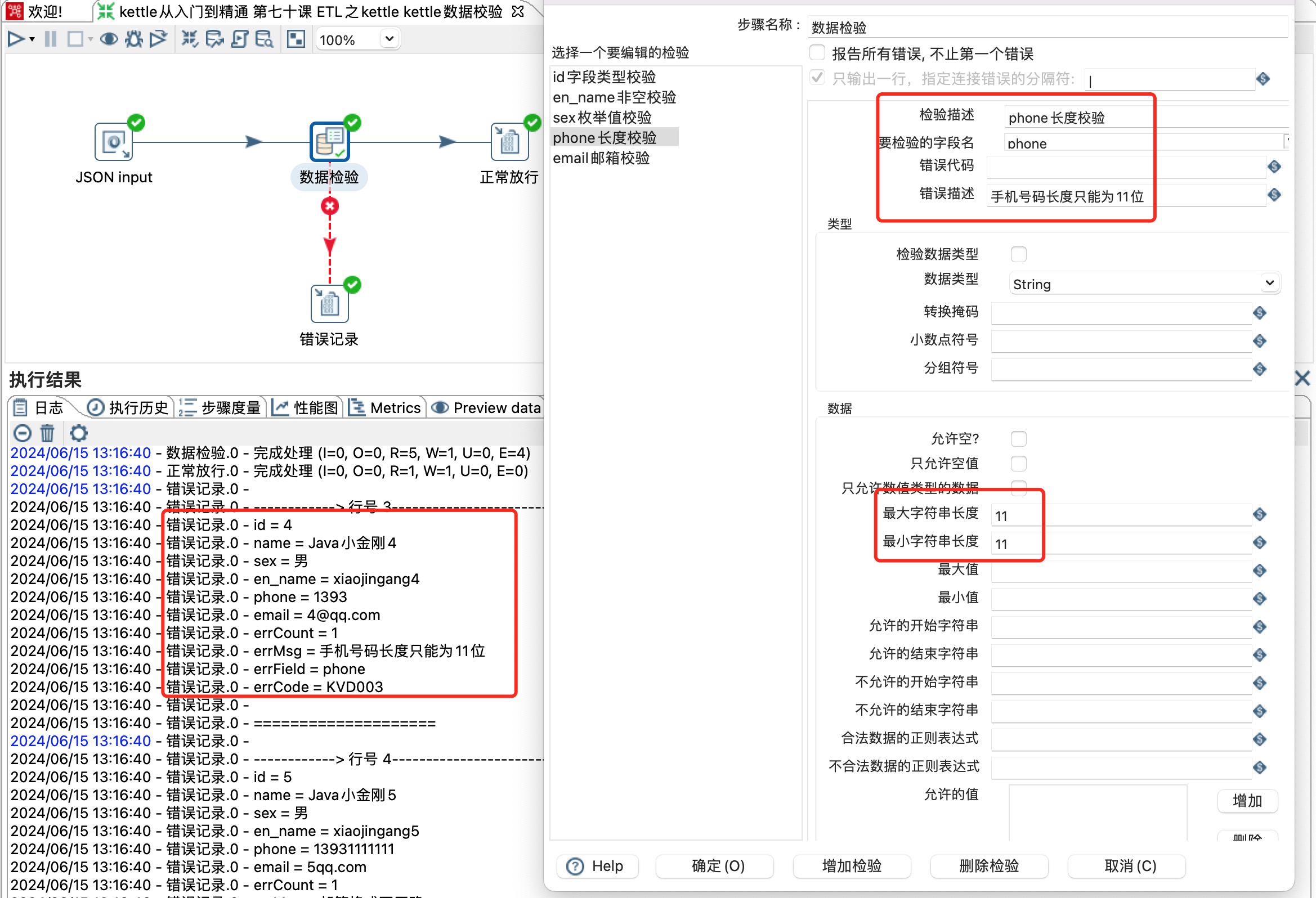Click the Run transformation play icon
Screen dimensions: 1316x898
coord(15,39)
